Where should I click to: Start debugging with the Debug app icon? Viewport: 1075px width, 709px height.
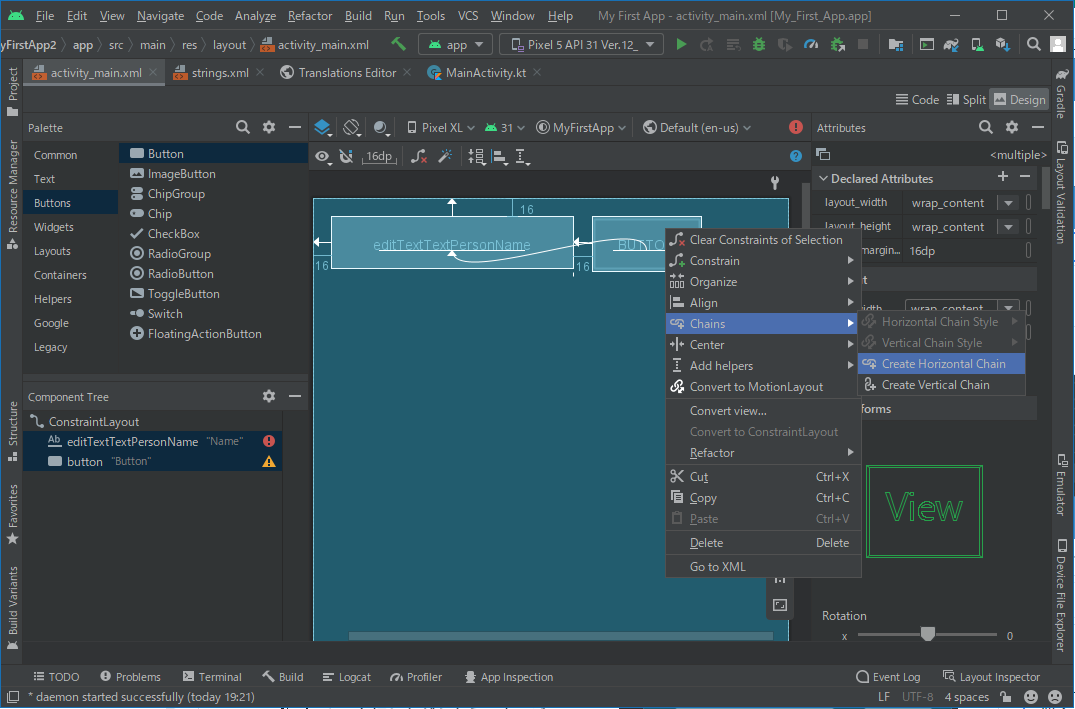click(x=759, y=44)
